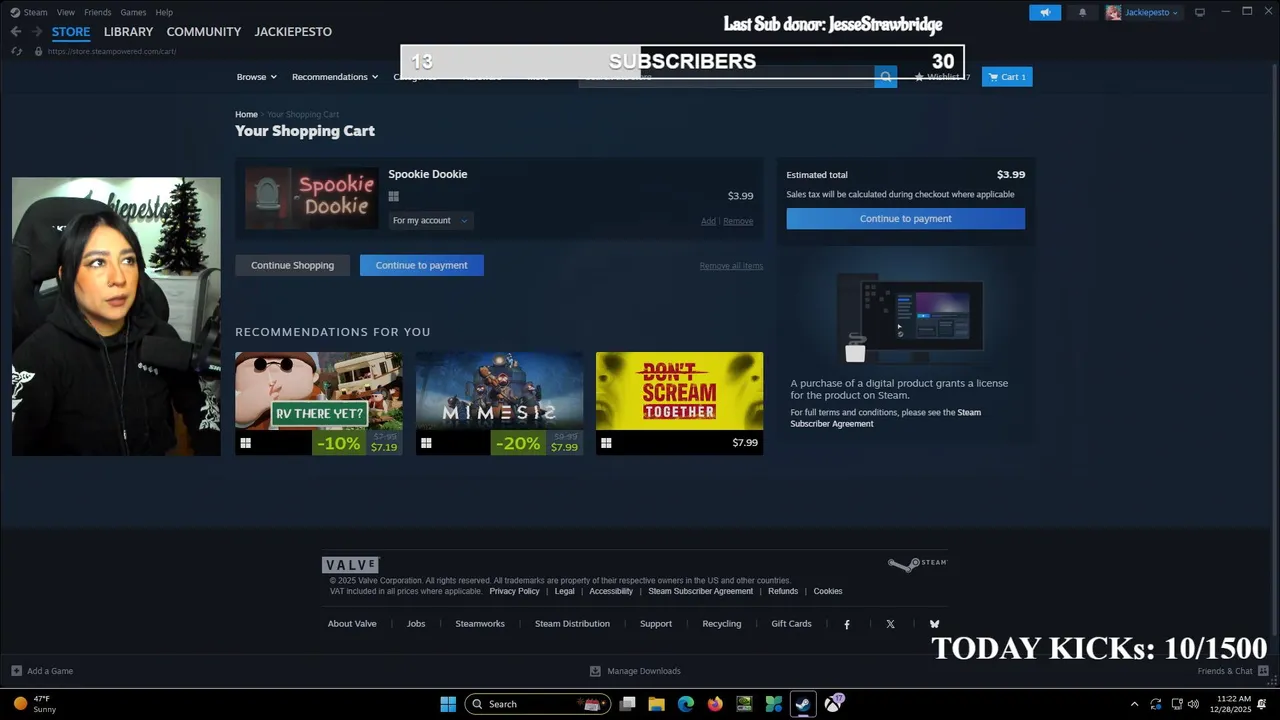Click the 'Remove all items' link

(731, 266)
